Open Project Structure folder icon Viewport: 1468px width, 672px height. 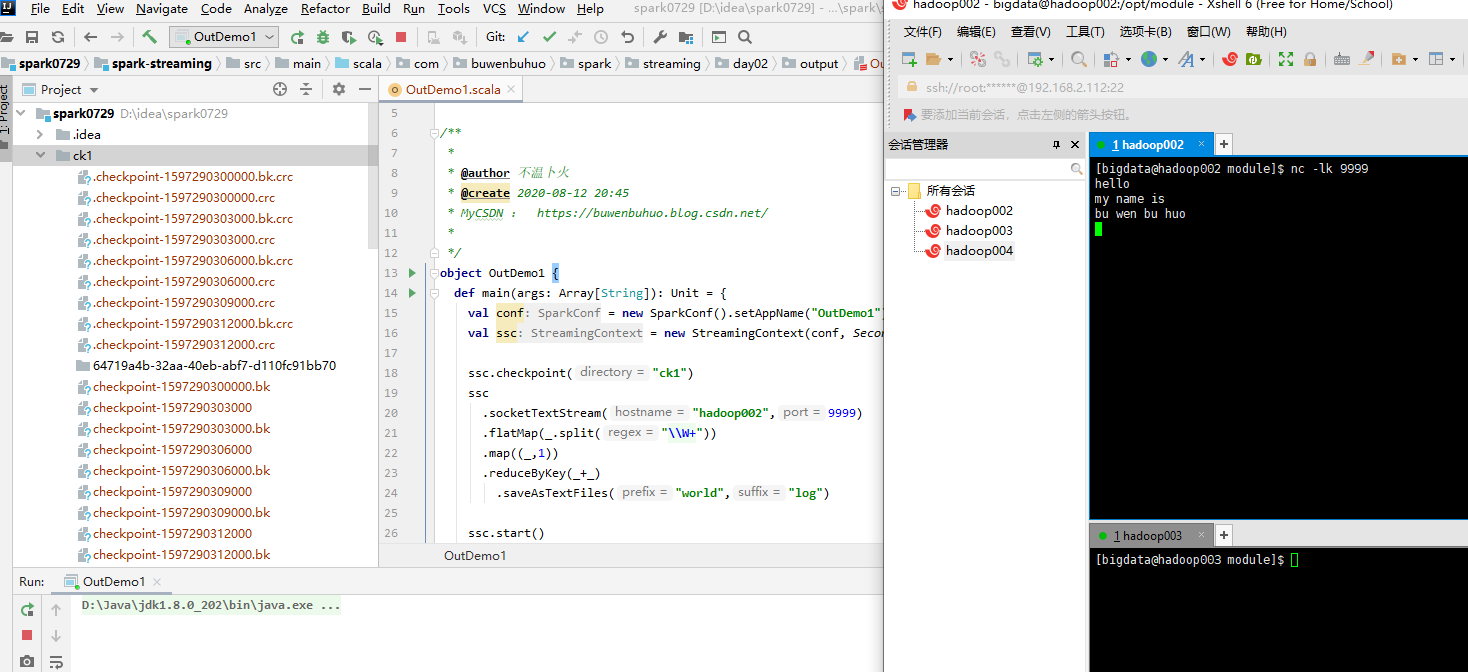686,37
